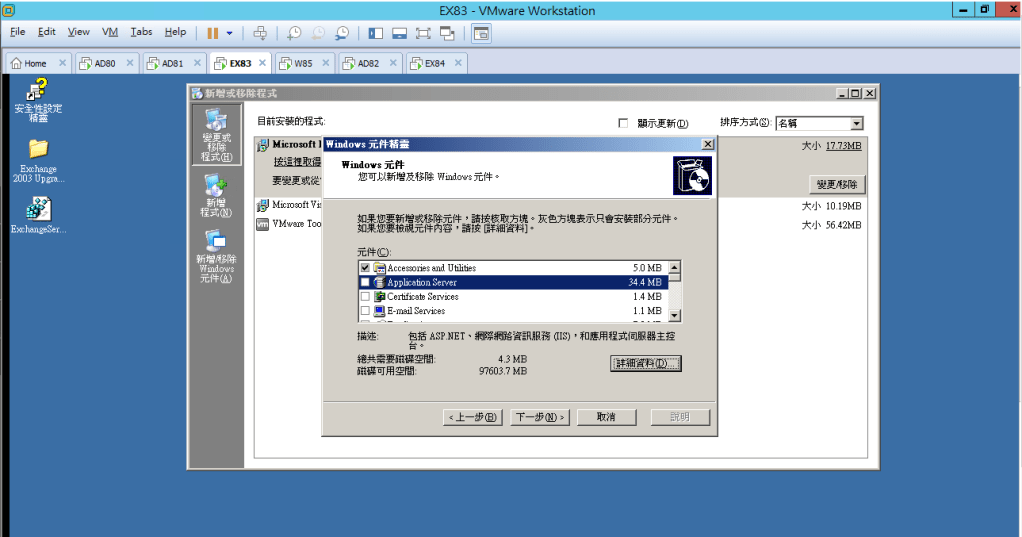This screenshot has height=537, width=1022.
Task: Check the Application Server checkbox
Action: [365, 283]
